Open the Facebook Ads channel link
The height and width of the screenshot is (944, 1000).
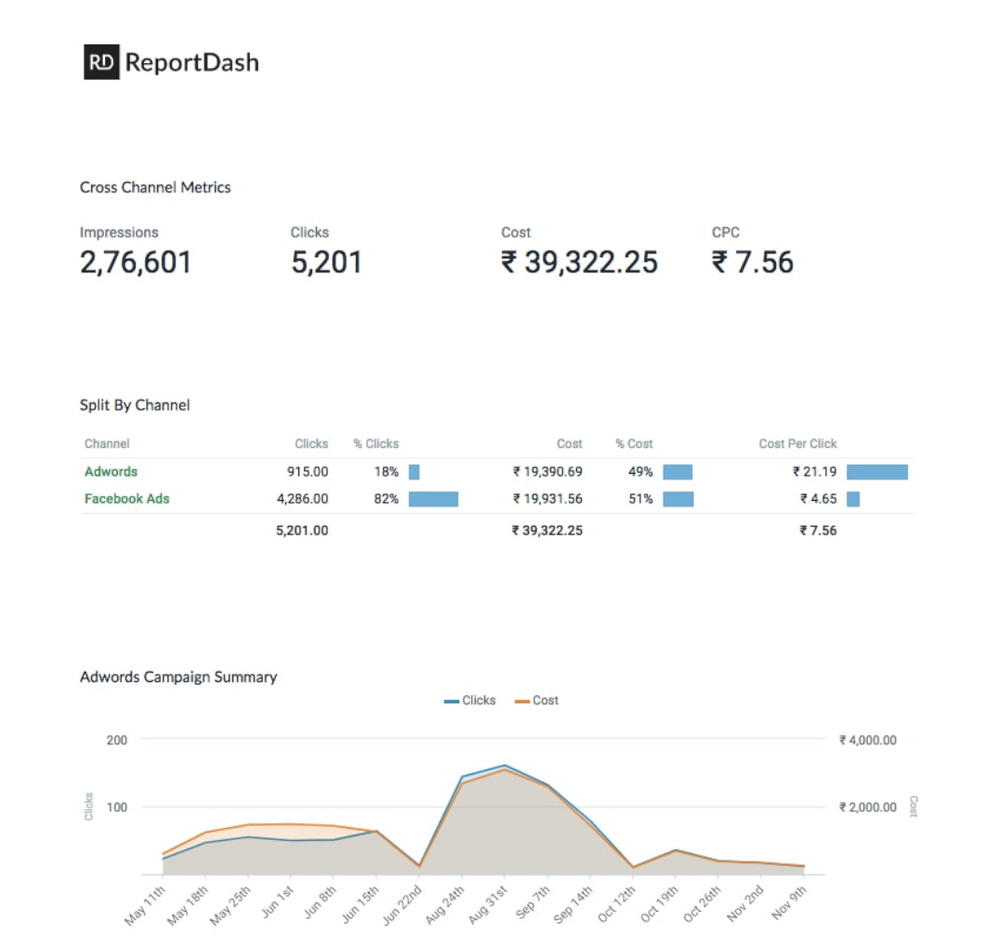click(x=127, y=499)
